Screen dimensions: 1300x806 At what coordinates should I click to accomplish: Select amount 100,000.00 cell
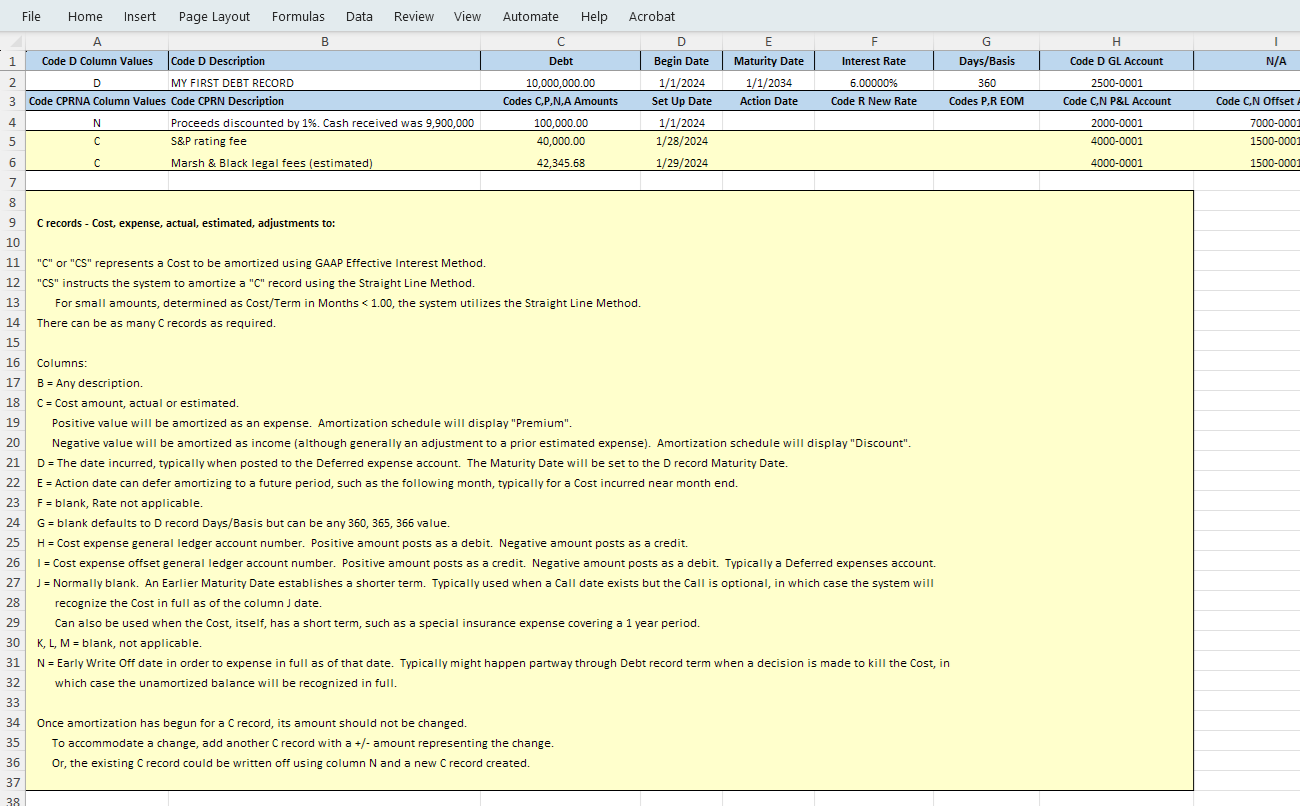560,123
